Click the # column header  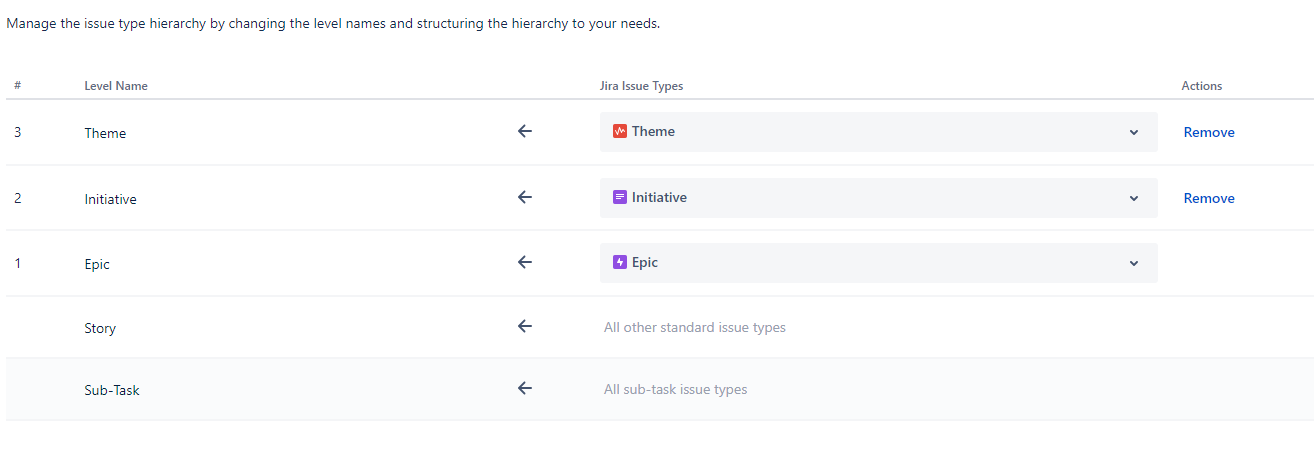18,86
